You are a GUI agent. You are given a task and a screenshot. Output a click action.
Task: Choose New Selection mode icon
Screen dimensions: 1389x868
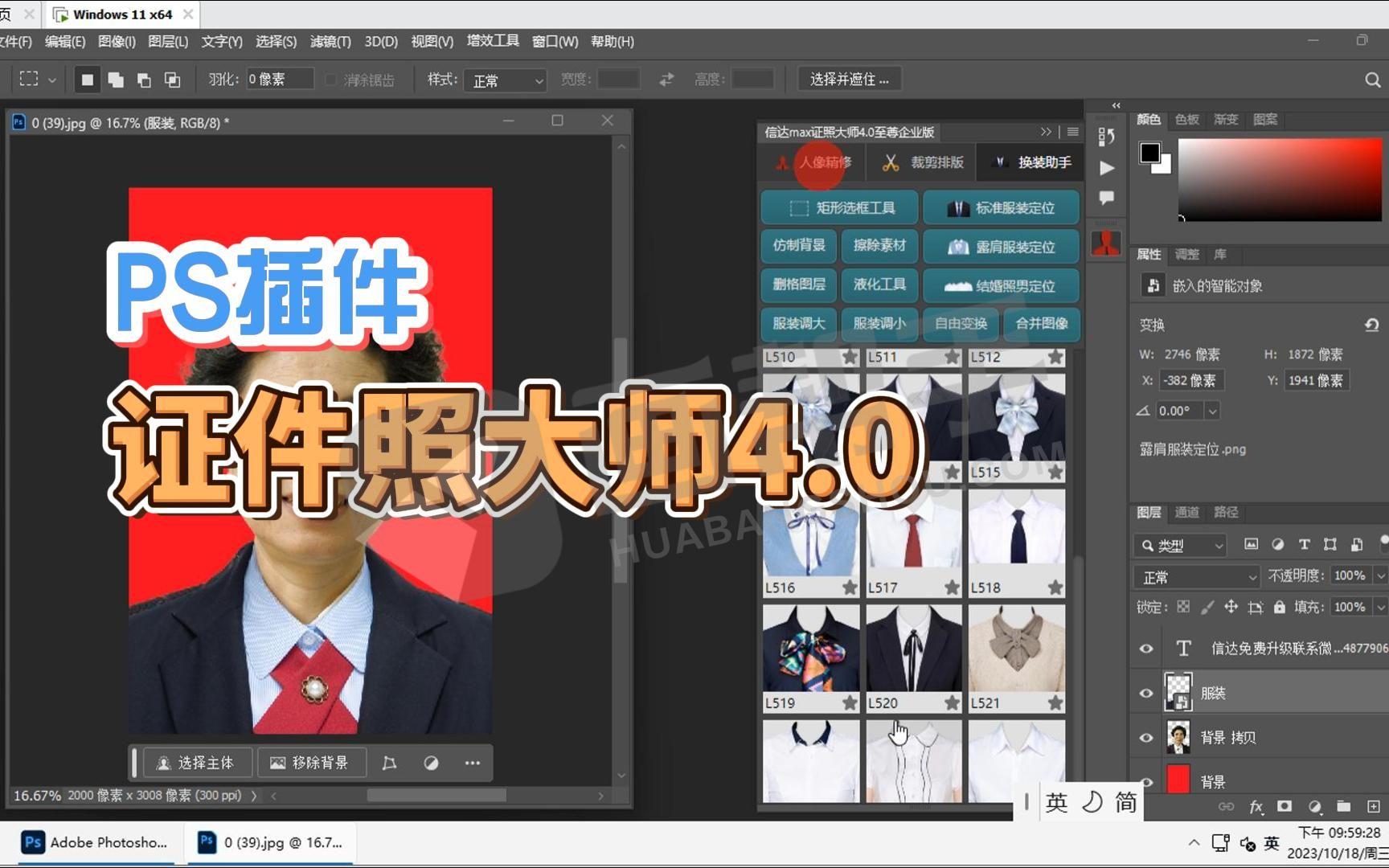coord(88,79)
